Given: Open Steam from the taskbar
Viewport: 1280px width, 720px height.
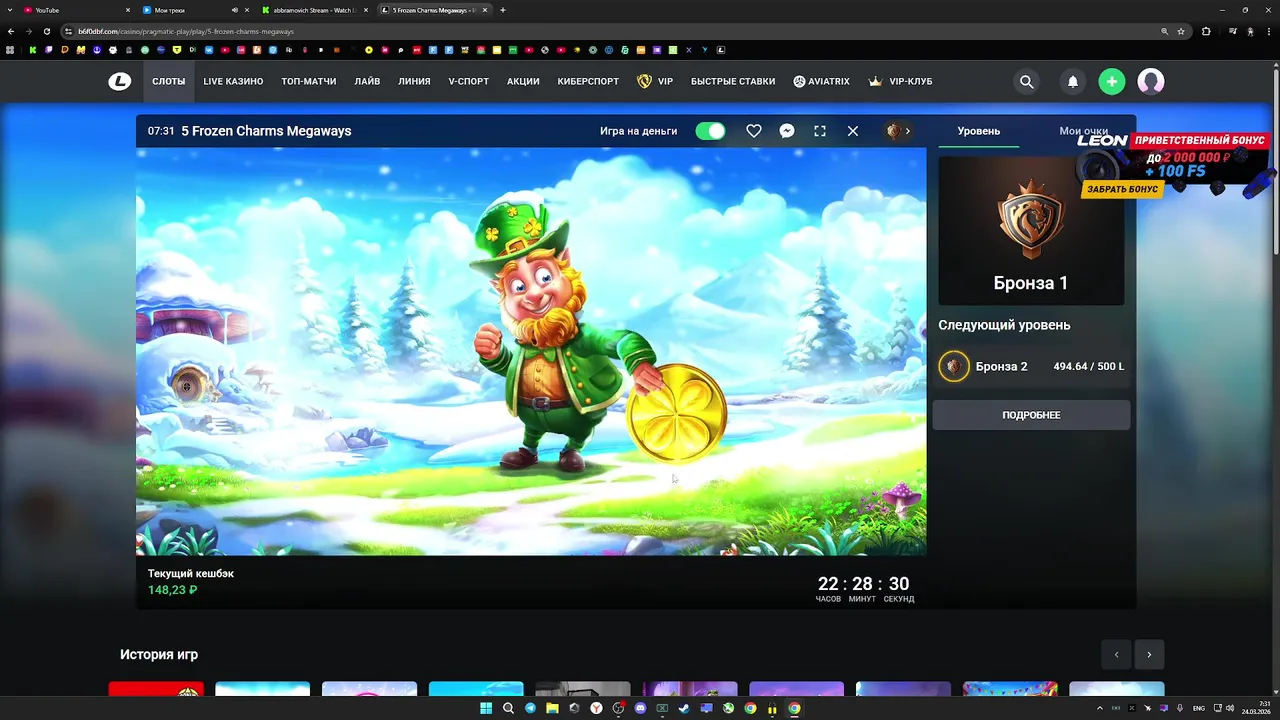Looking at the screenshot, I should pos(684,708).
